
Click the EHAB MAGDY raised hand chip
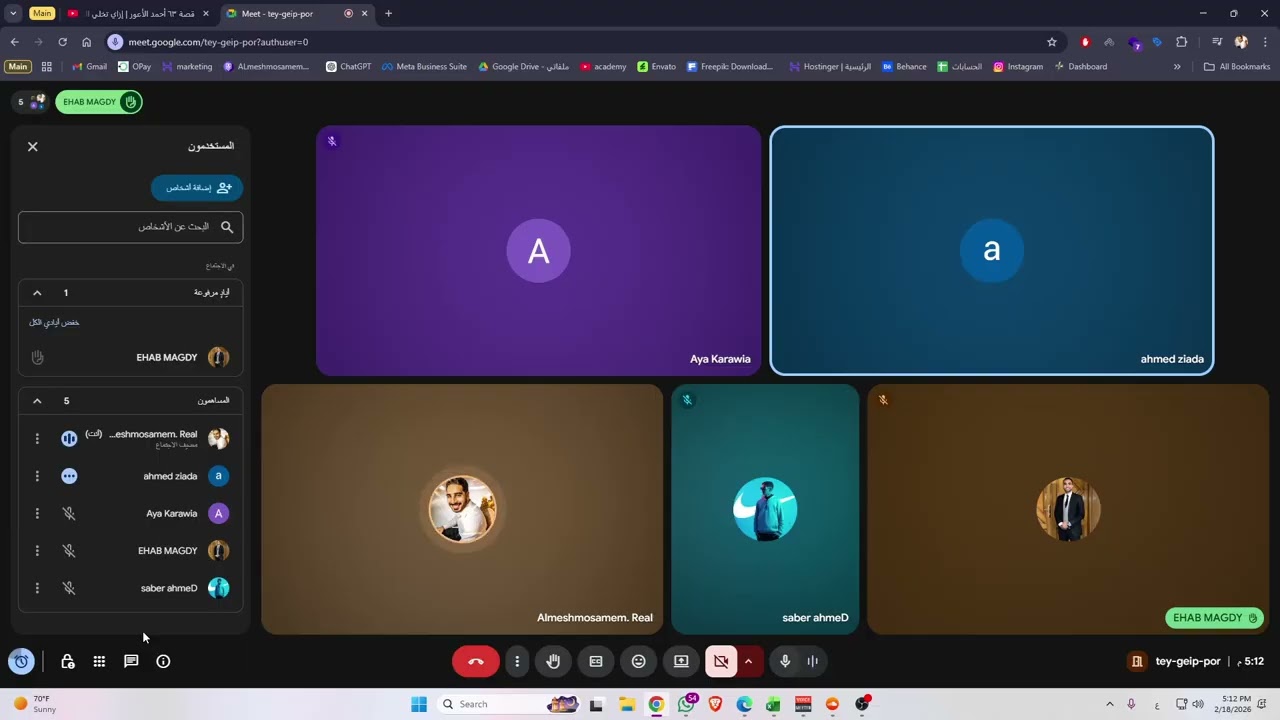click(98, 102)
